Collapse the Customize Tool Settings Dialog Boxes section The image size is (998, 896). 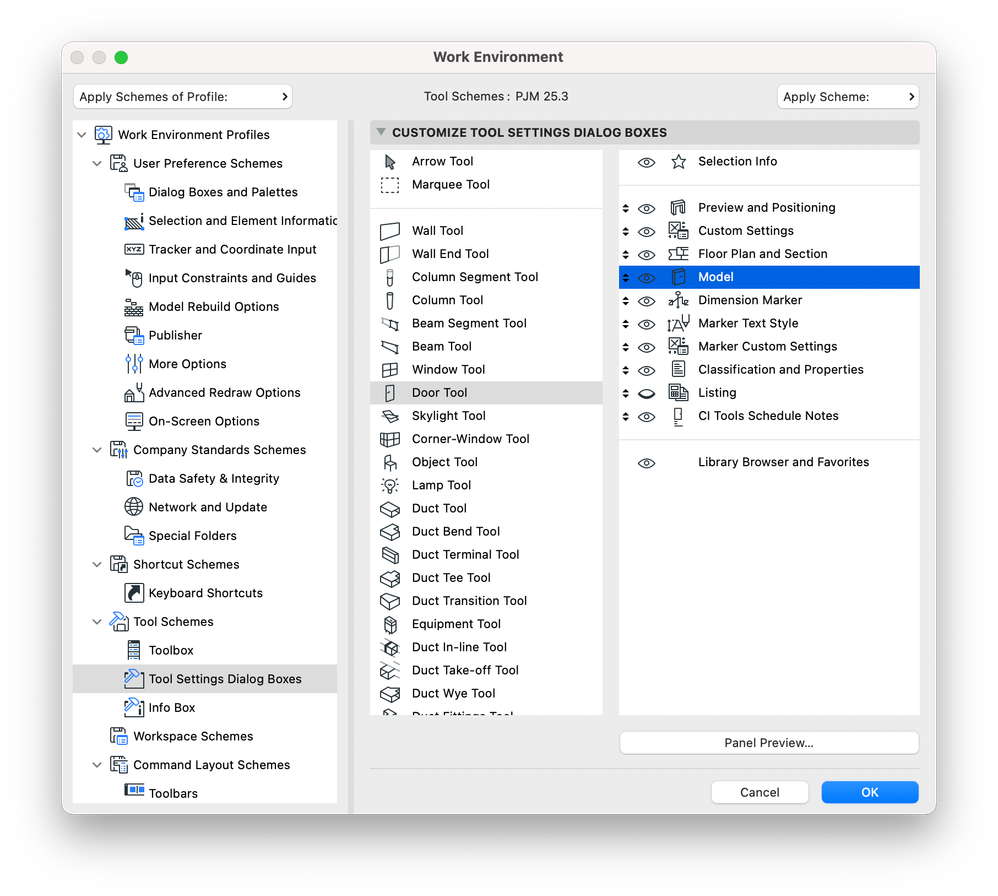tap(381, 132)
